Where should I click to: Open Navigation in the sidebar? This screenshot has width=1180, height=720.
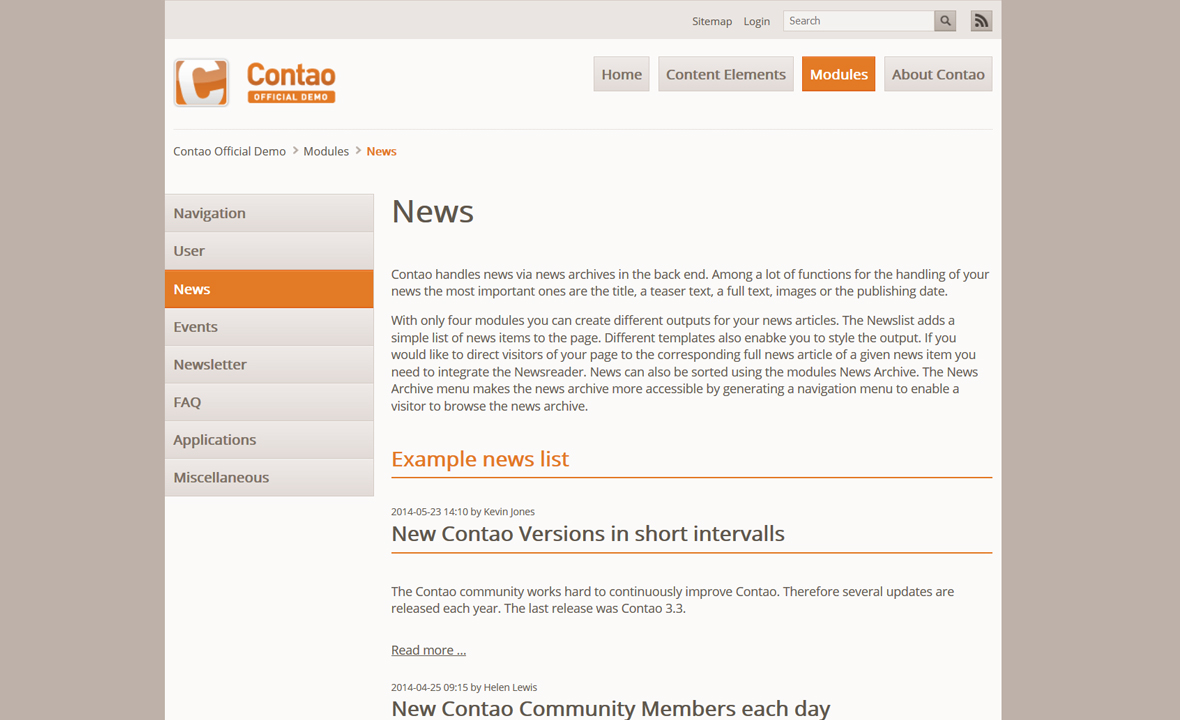pyautogui.click(x=269, y=213)
